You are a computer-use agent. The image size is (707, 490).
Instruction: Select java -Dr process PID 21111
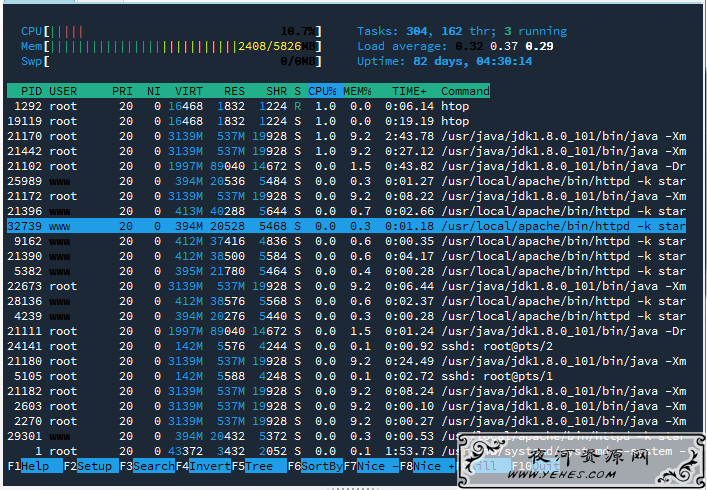pyautogui.click(x=346, y=331)
